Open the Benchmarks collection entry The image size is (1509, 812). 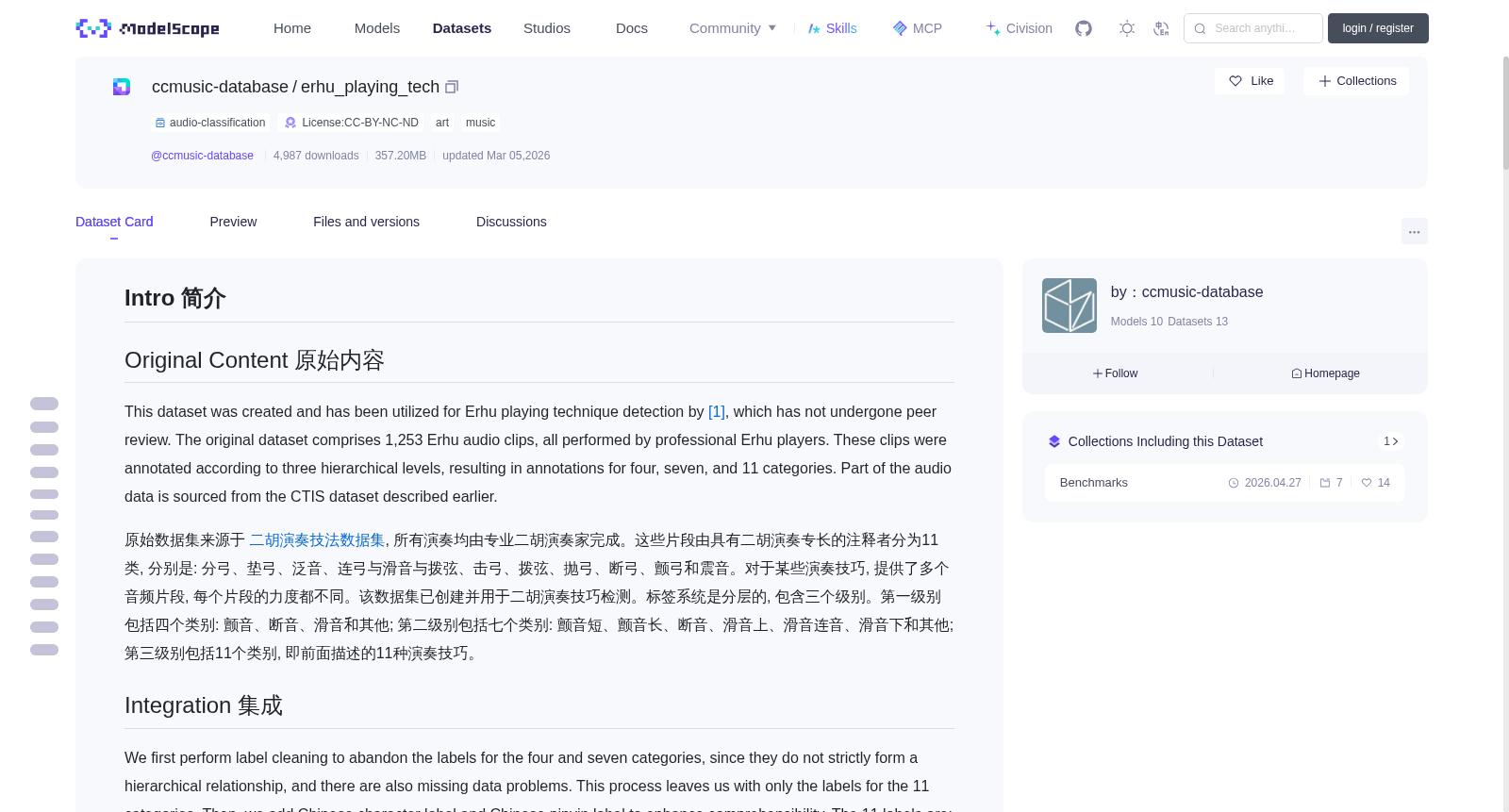[1224, 483]
